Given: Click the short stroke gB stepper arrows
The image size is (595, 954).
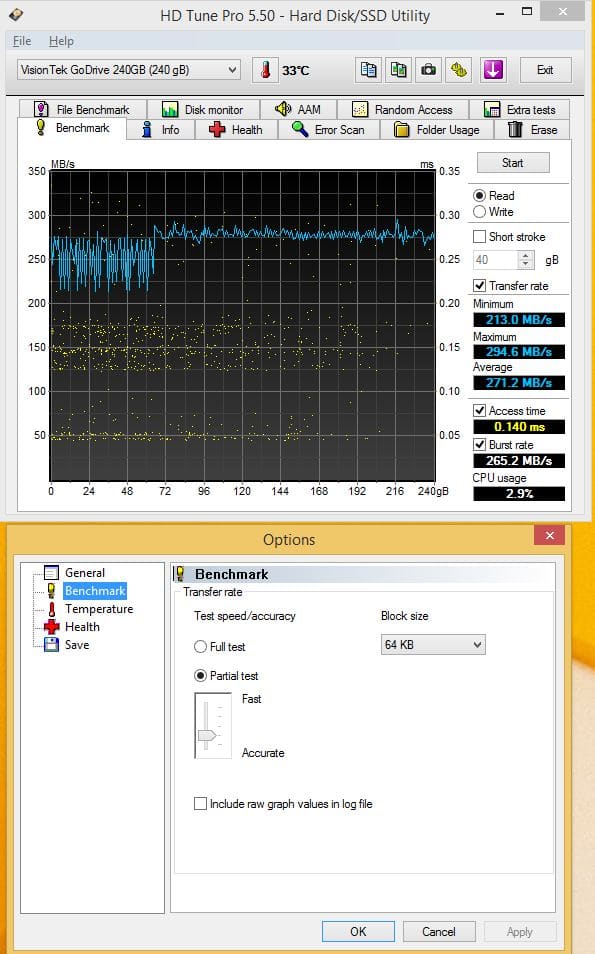Looking at the screenshot, I should 526,260.
